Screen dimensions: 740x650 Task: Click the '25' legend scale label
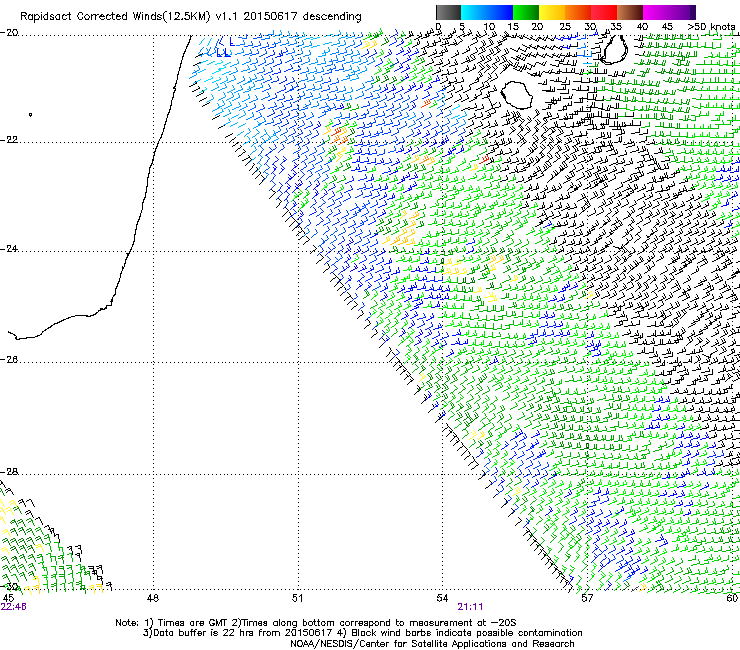click(x=564, y=26)
